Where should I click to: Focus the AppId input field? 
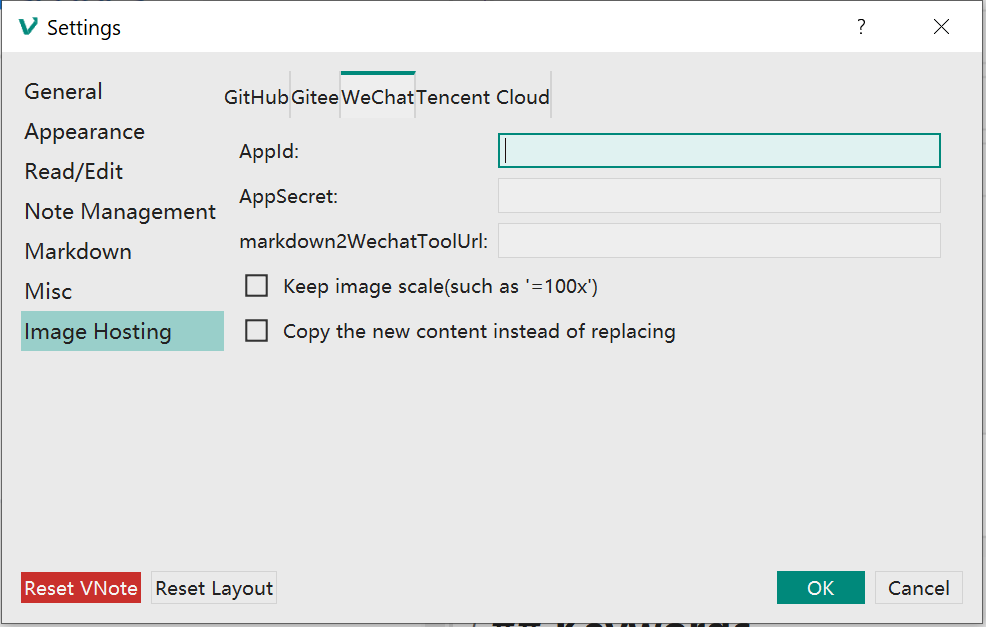719,150
